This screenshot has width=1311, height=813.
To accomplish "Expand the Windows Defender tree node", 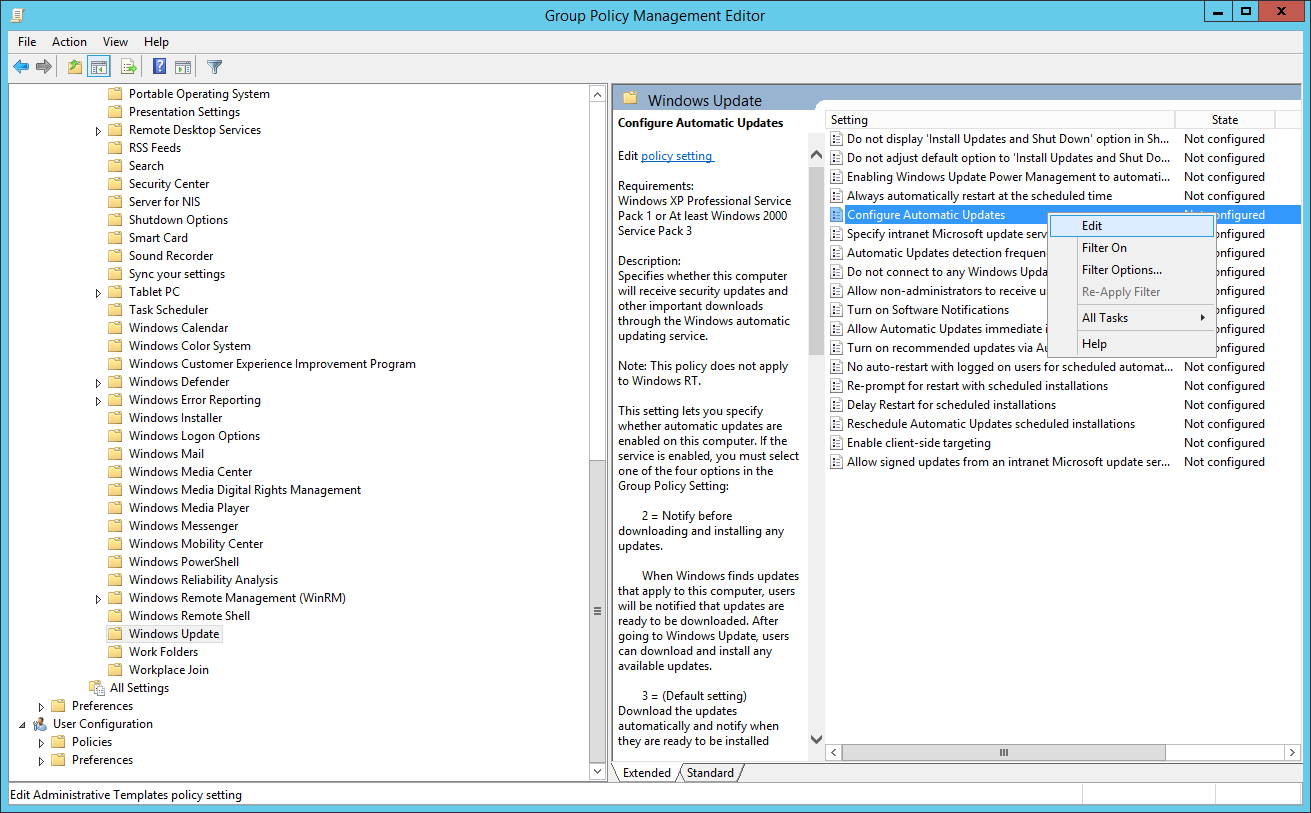I will click(x=98, y=383).
